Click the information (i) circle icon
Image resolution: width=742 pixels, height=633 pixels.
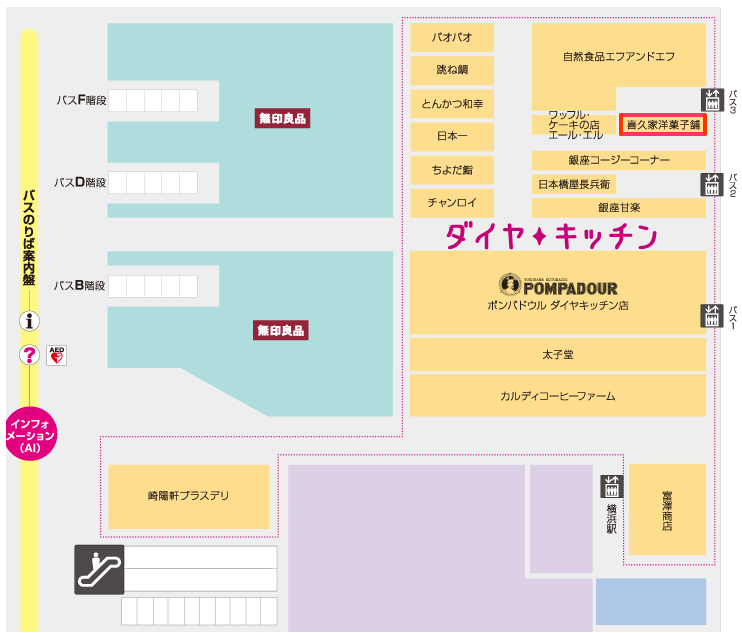point(30,321)
